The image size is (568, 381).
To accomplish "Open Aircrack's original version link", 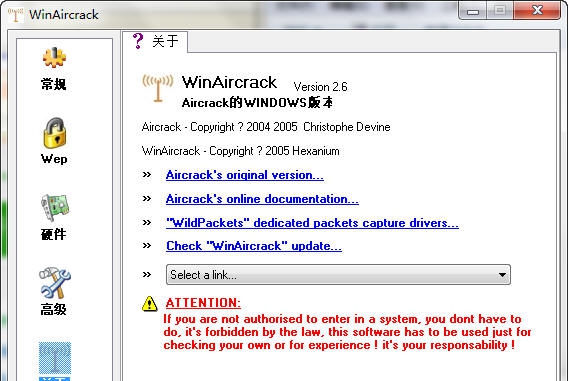I will pos(245,175).
